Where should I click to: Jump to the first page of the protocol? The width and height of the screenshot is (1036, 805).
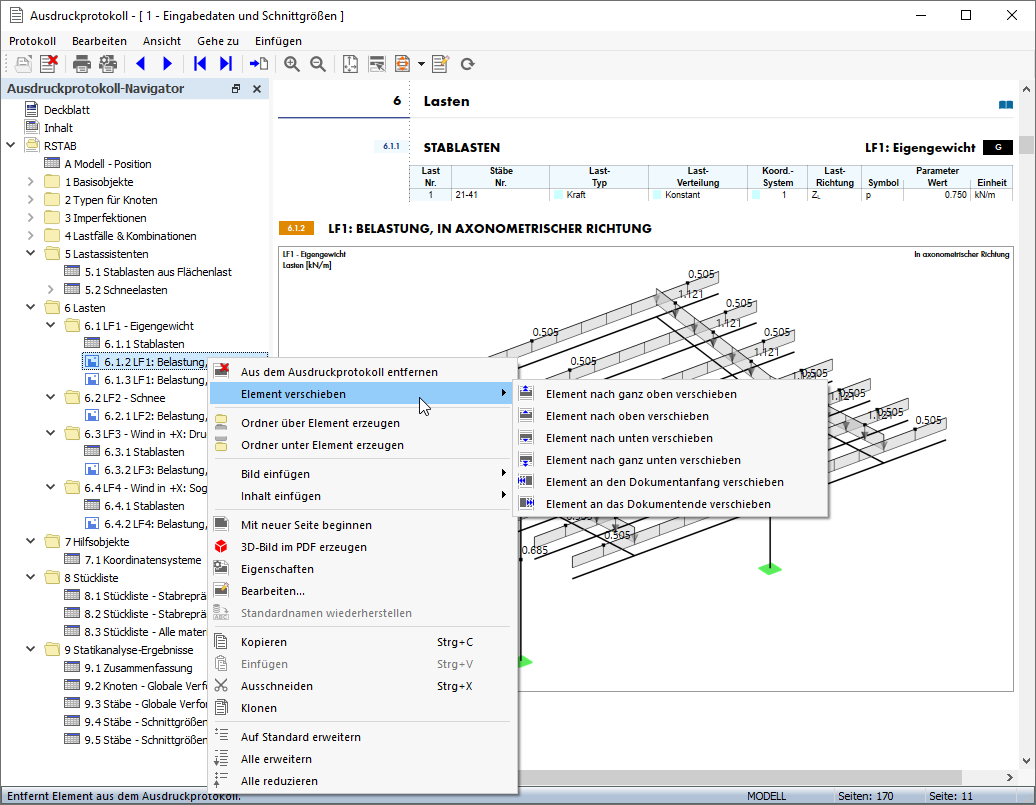(200, 64)
